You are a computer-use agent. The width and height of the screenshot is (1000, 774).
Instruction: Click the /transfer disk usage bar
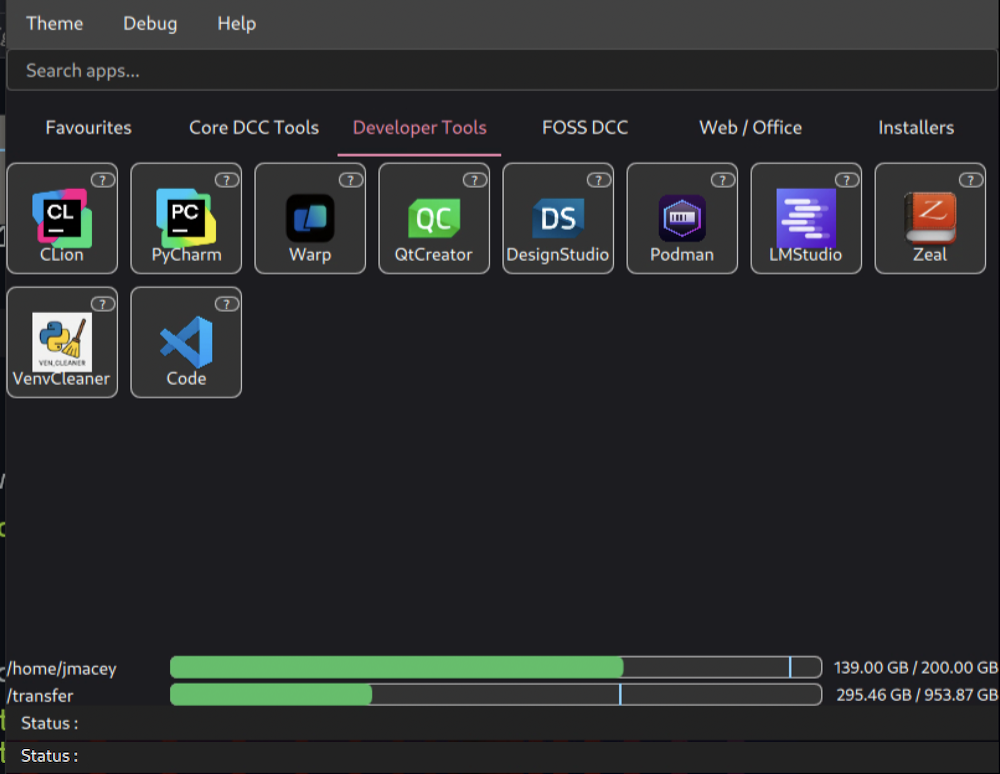tap(496, 694)
